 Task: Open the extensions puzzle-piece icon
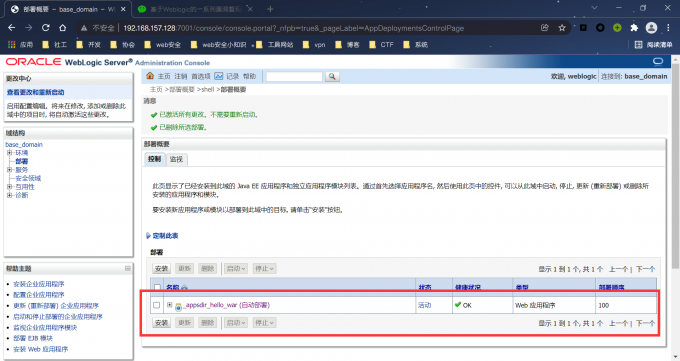(x=634, y=28)
